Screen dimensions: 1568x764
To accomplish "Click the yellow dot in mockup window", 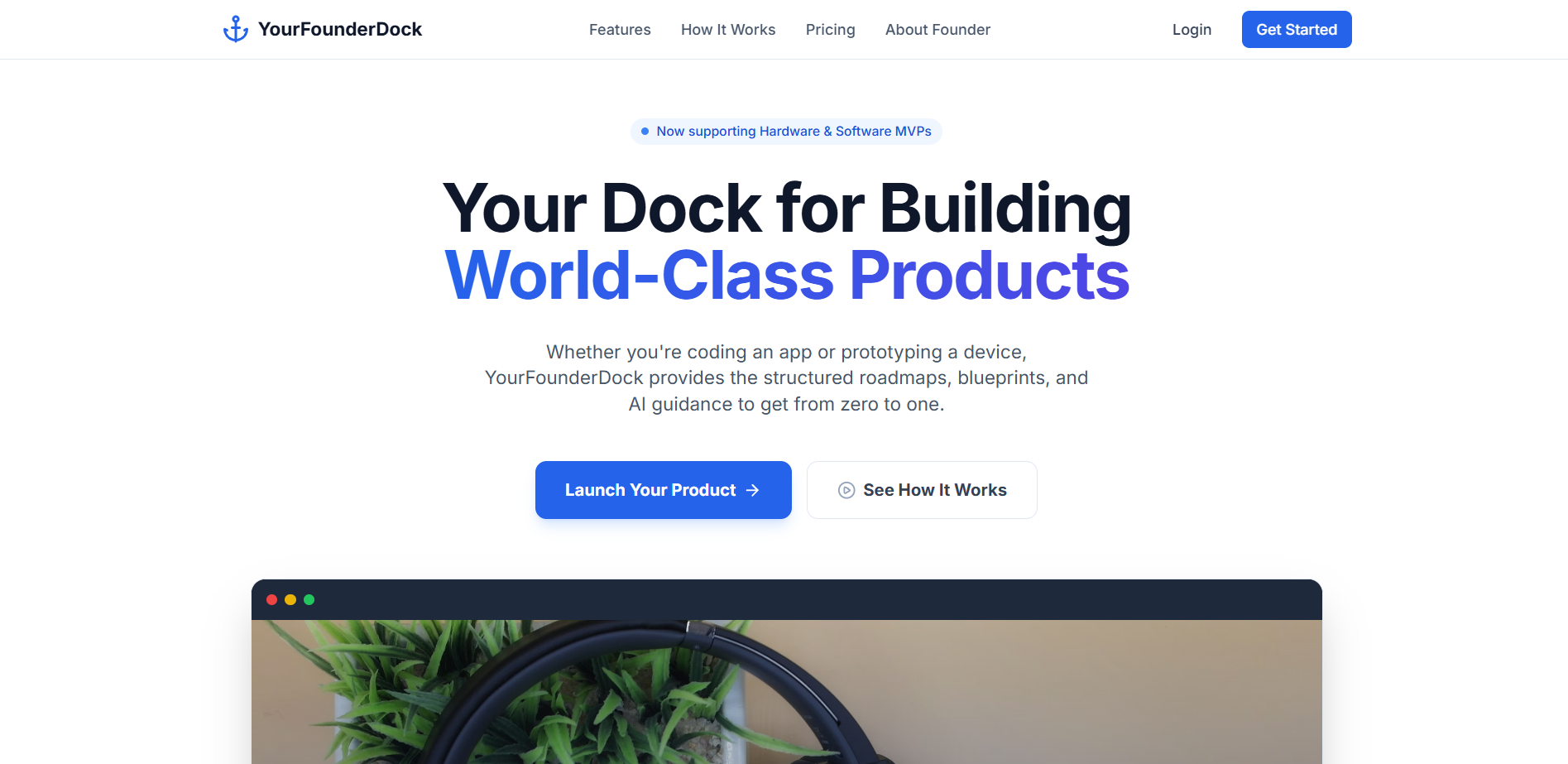I will point(290,599).
